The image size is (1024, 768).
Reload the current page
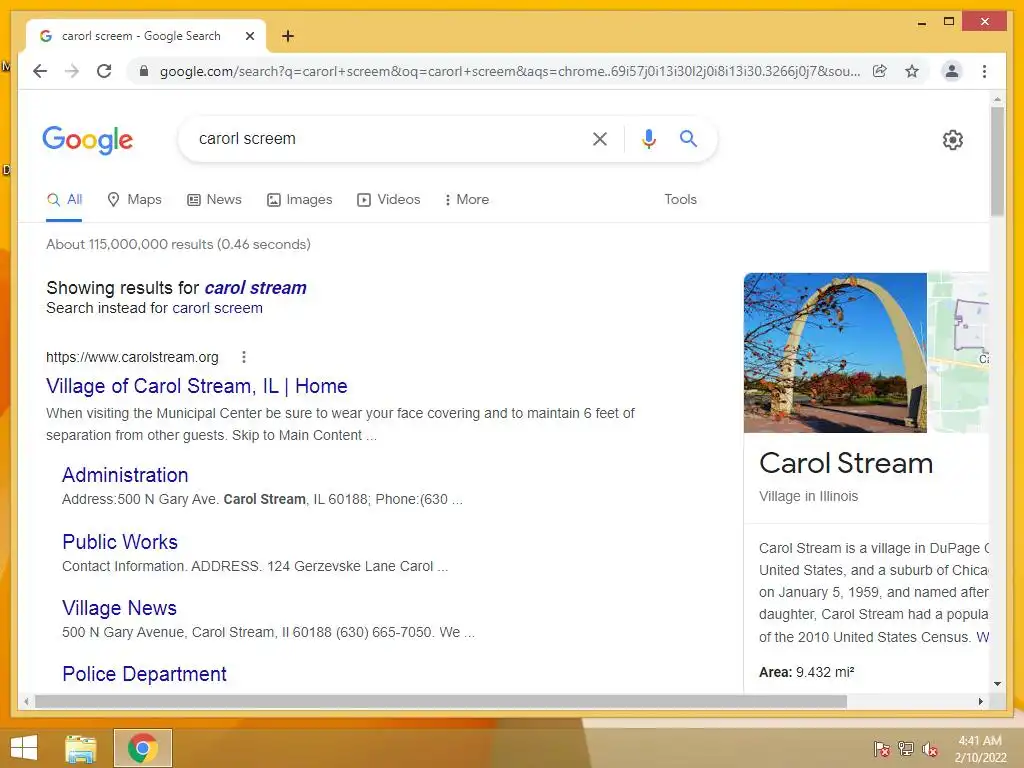point(104,71)
